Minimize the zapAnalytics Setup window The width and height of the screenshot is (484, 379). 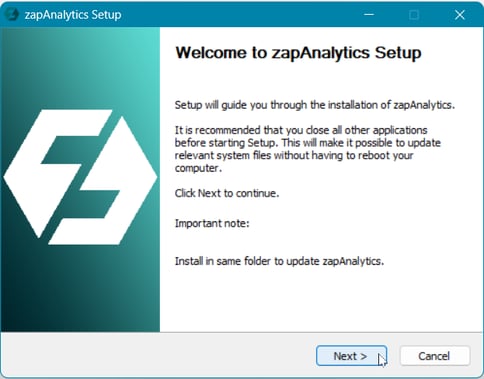pos(369,15)
